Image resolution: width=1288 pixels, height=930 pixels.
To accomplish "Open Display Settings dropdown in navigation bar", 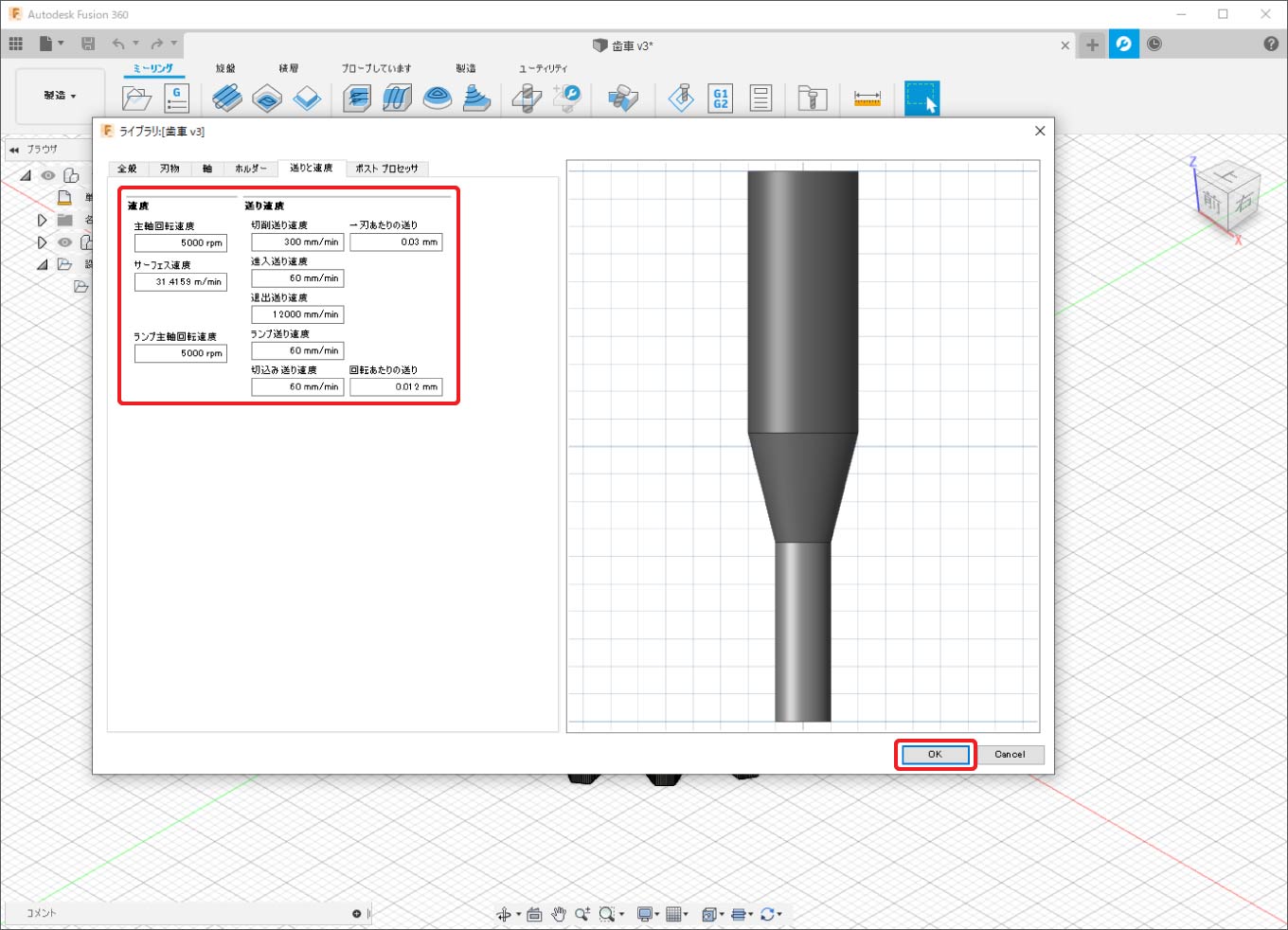I will pos(649,914).
